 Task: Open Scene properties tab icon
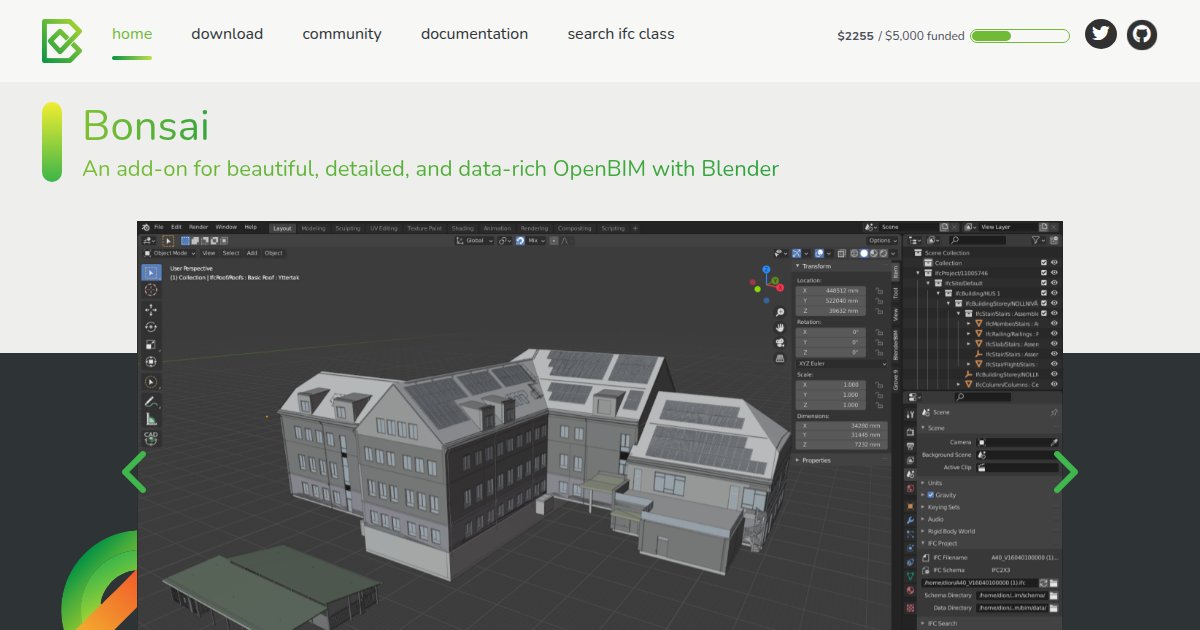tap(910, 474)
